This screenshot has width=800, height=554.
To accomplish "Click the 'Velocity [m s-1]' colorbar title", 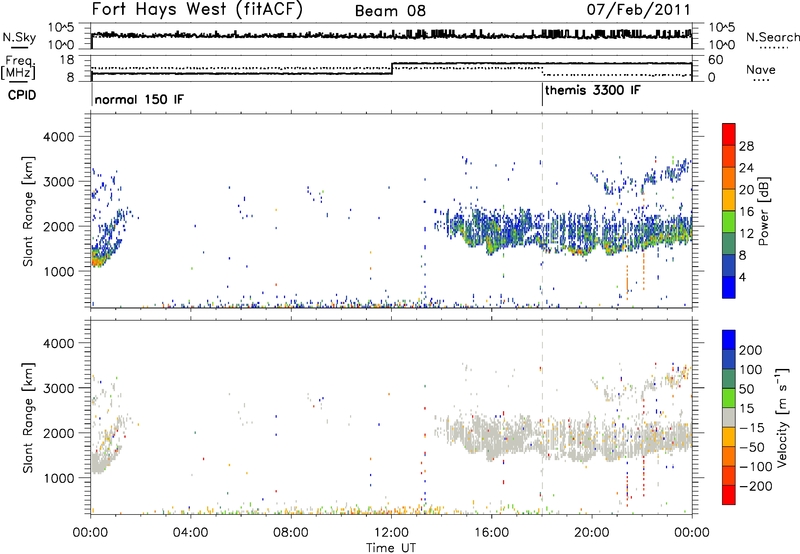I will coord(782,417).
